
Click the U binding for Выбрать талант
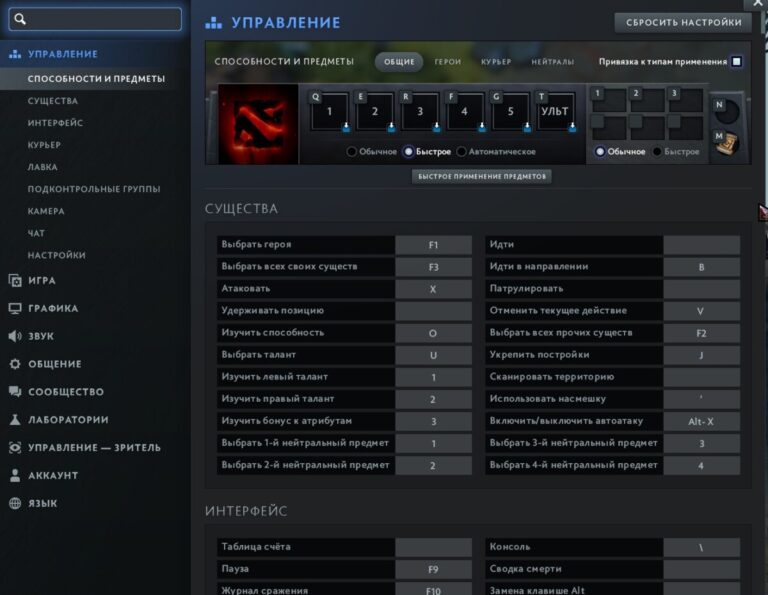click(x=433, y=355)
